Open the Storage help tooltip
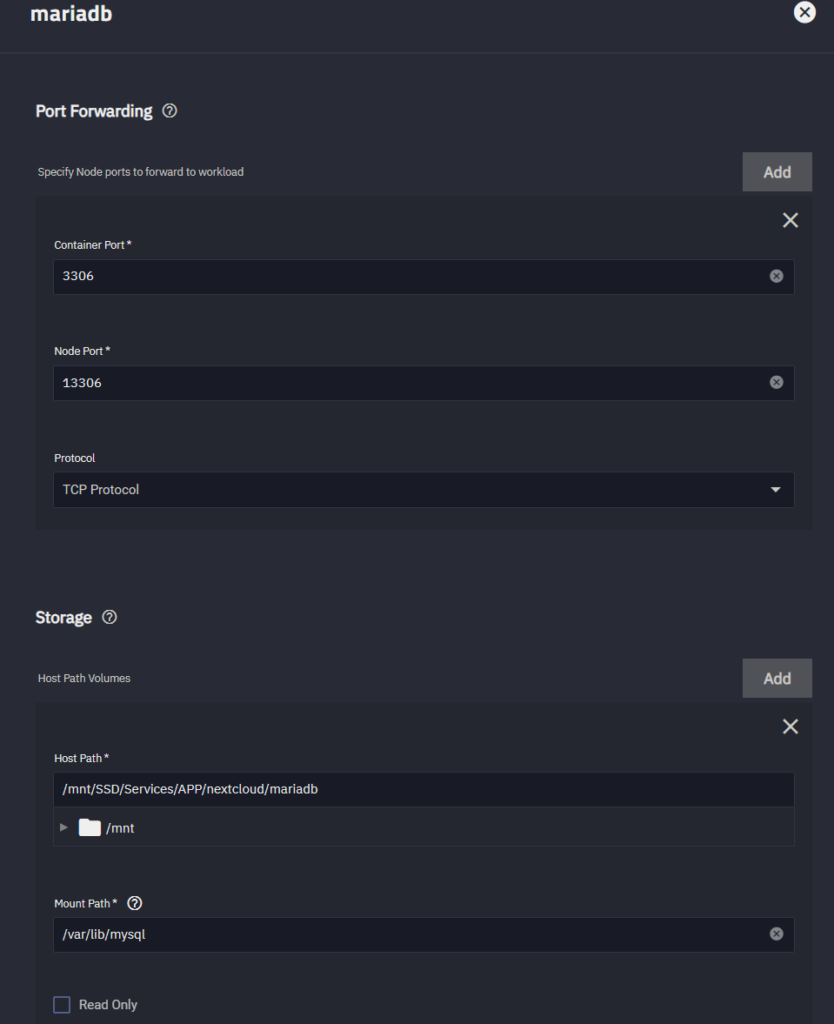 110,617
